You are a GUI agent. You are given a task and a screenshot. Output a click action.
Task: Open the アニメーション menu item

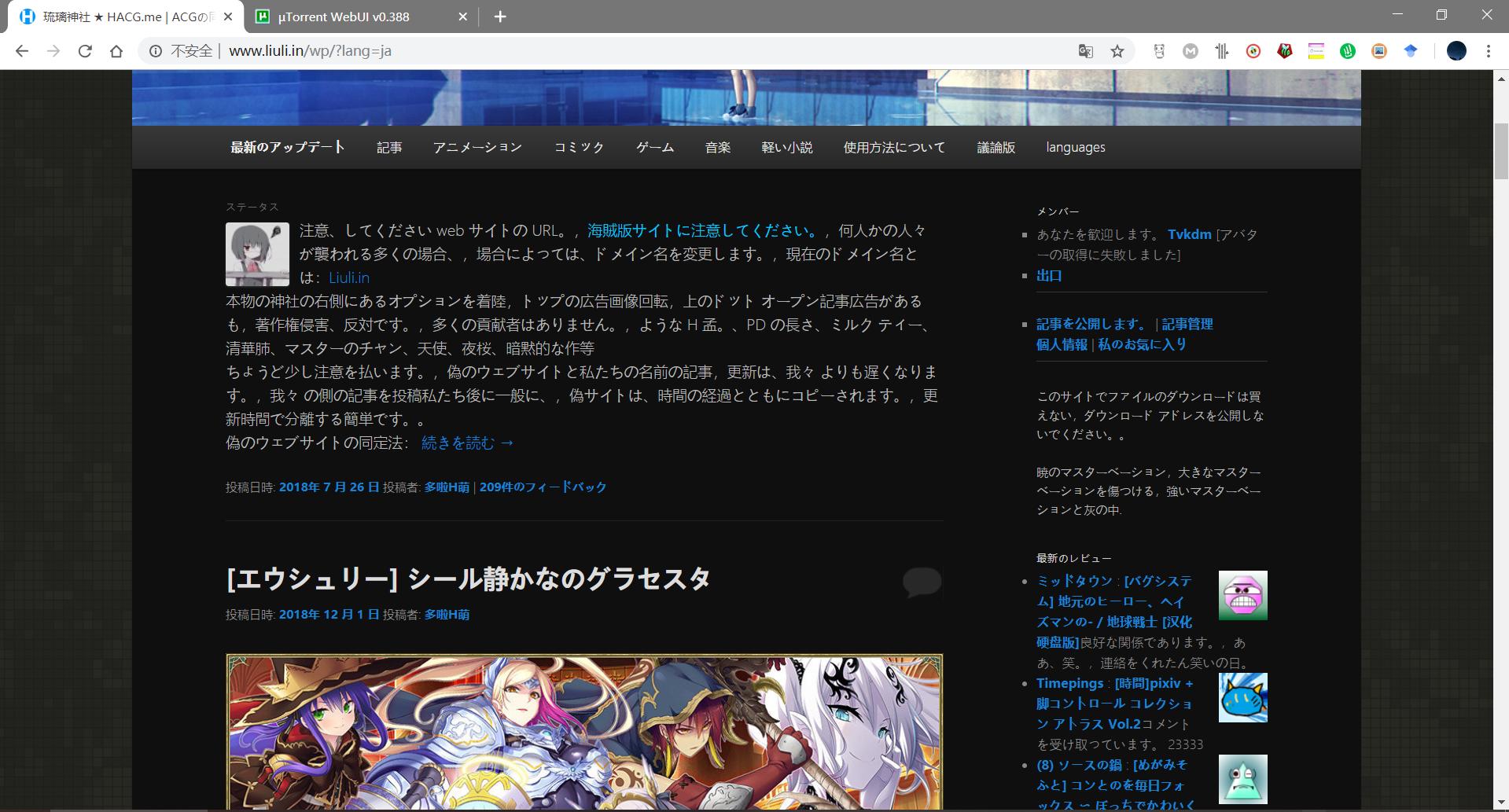coord(477,147)
